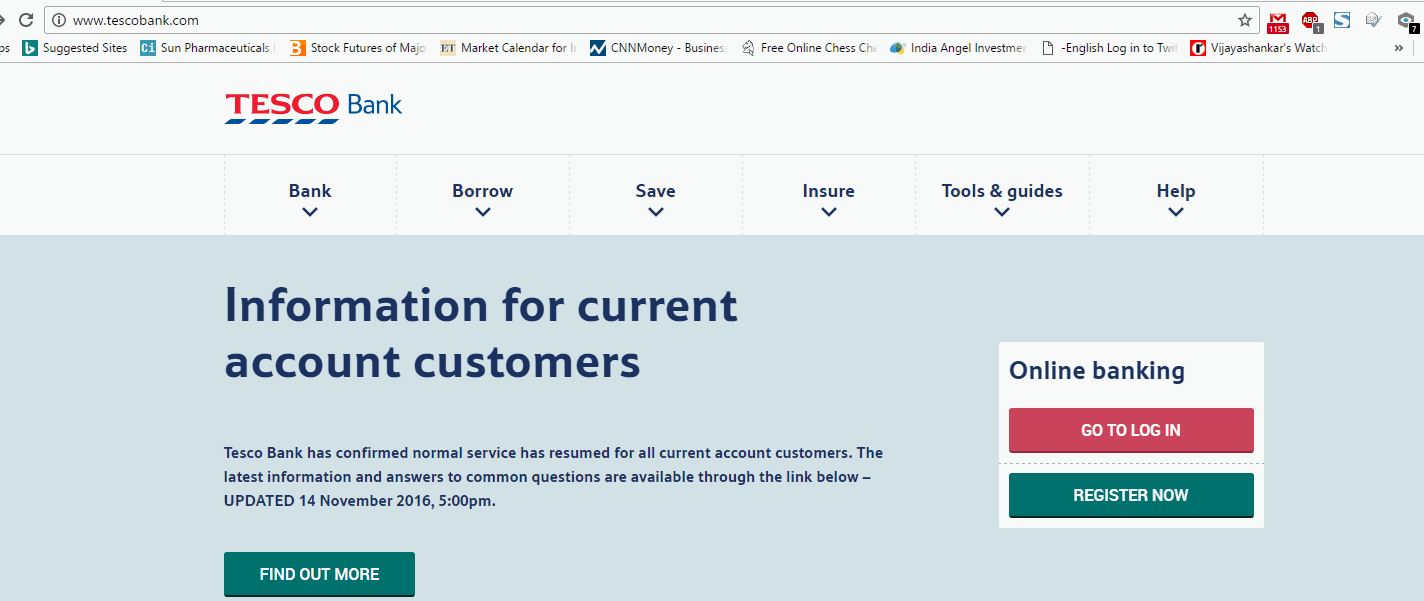Open the Adblock Plus extension icon

click(x=1311, y=21)
